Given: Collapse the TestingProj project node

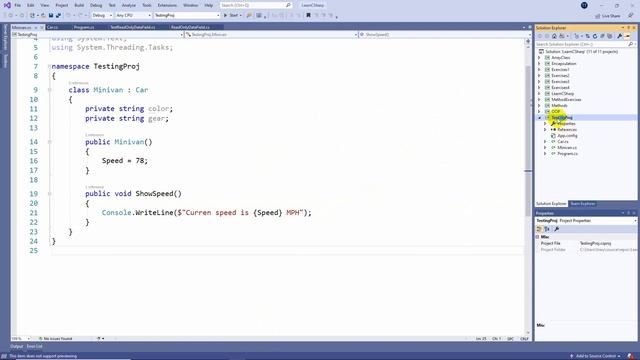Looking at the screenshot, I should (x=539, y=118).
